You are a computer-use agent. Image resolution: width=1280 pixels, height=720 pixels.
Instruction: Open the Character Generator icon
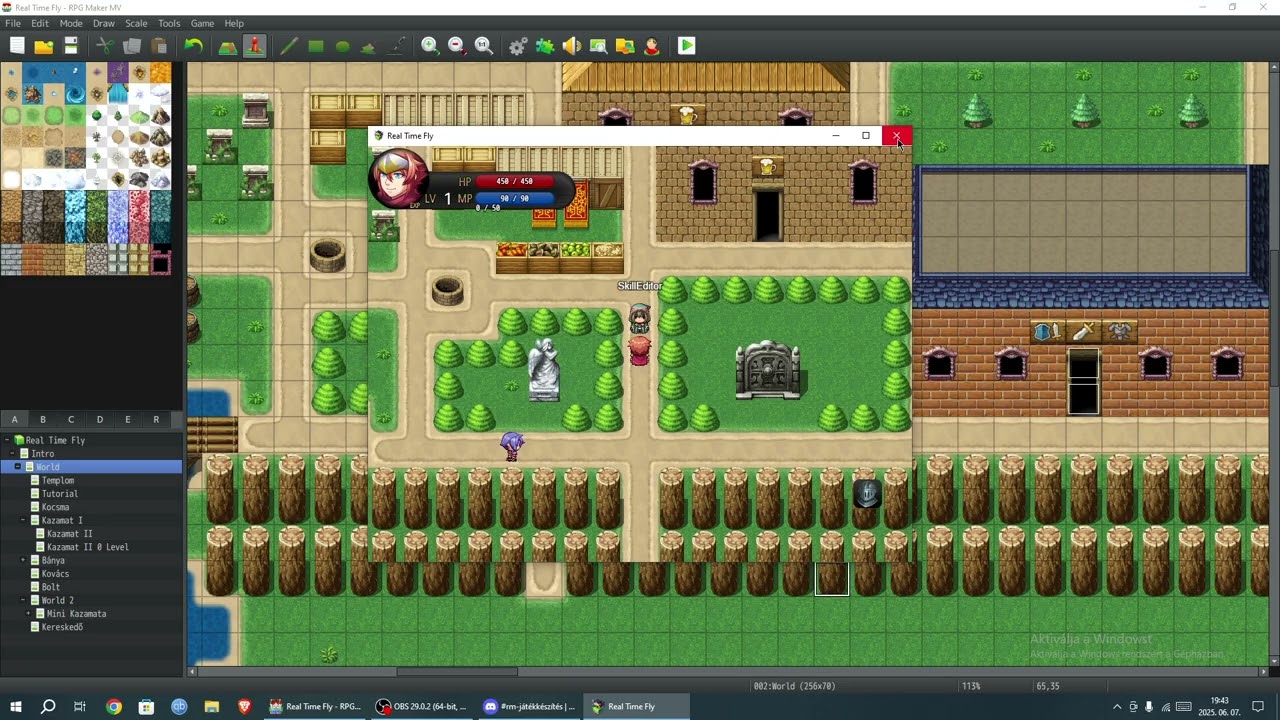tap(652, 46)
